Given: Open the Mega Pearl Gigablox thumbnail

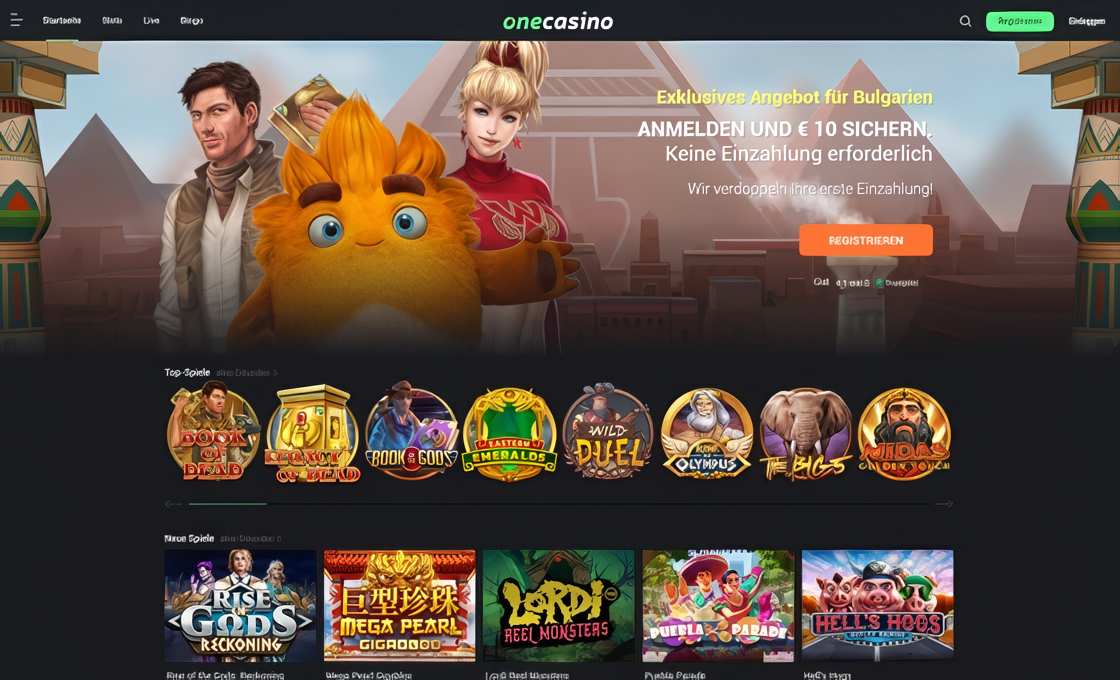Looking at the screenshot, I should 399,605.
